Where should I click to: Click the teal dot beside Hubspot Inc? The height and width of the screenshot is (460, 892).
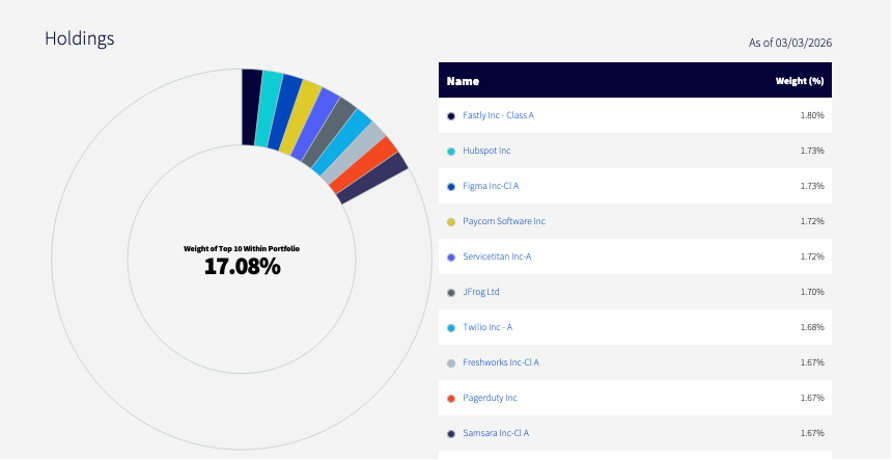pyautogui.click(x=451, y=151)
